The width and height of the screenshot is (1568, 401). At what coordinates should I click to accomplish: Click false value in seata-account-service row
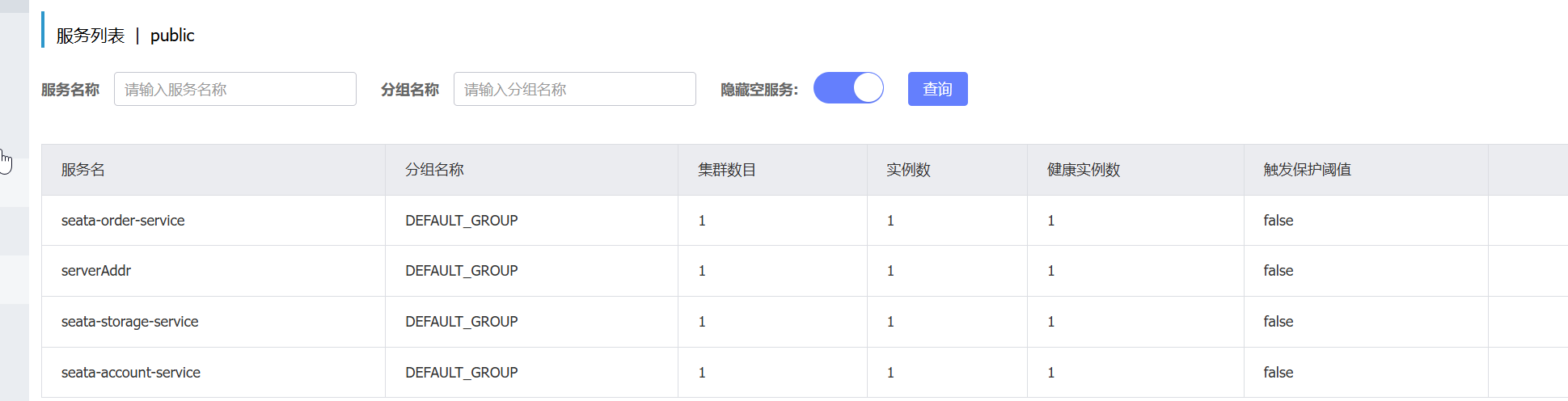[1278, 373]
